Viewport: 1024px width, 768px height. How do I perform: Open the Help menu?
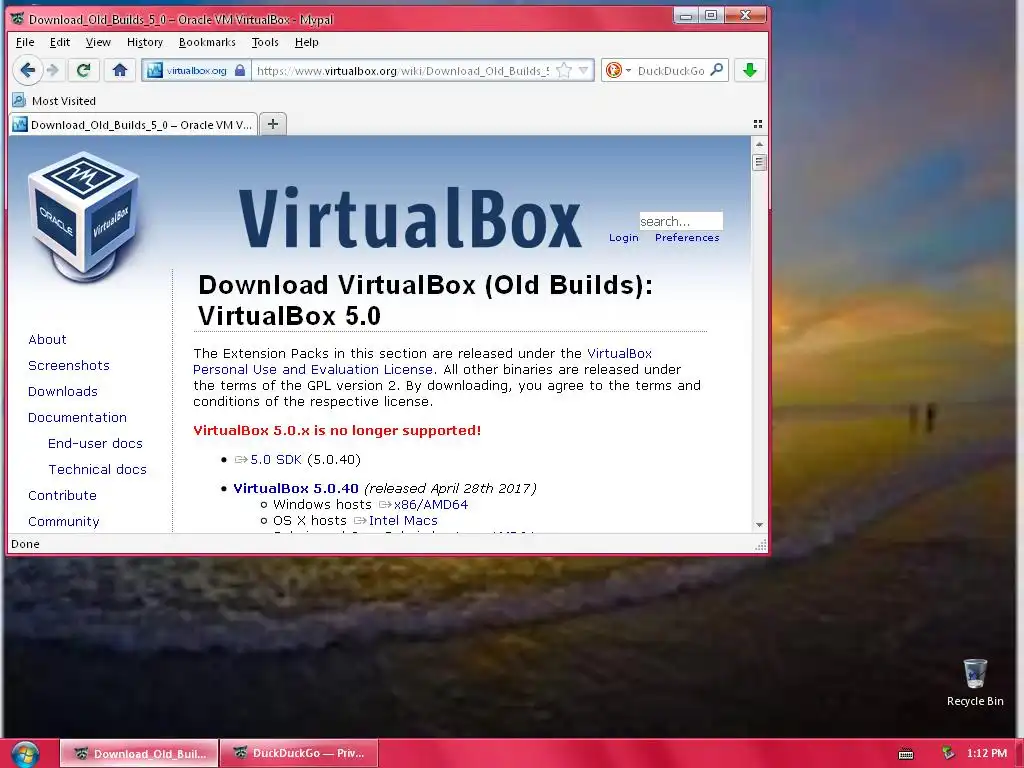[x=306, y=42]
